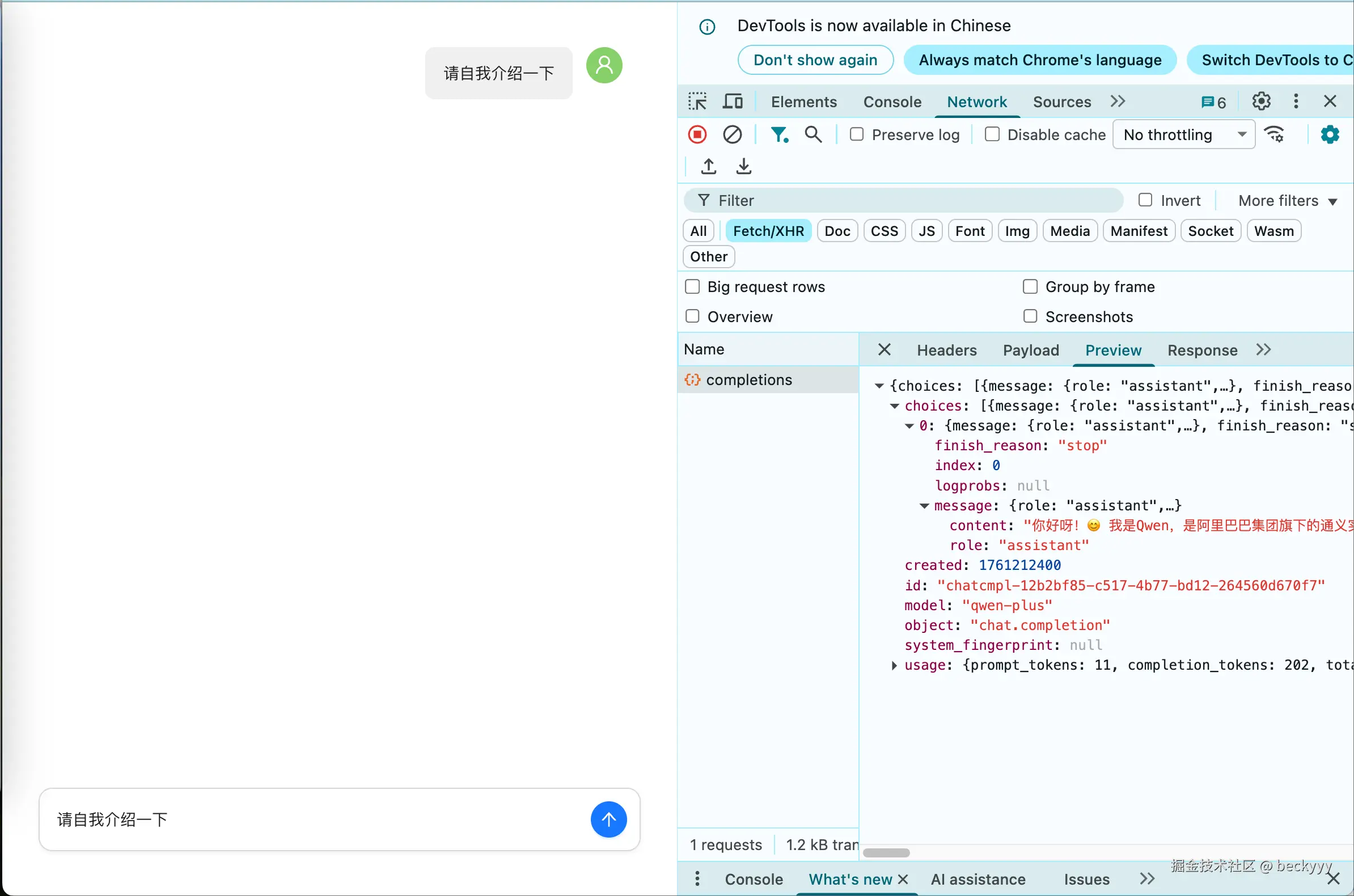Click the search magnifier icon
Viewport: 1354px width, 896px height.
click(x=813, y=135)
